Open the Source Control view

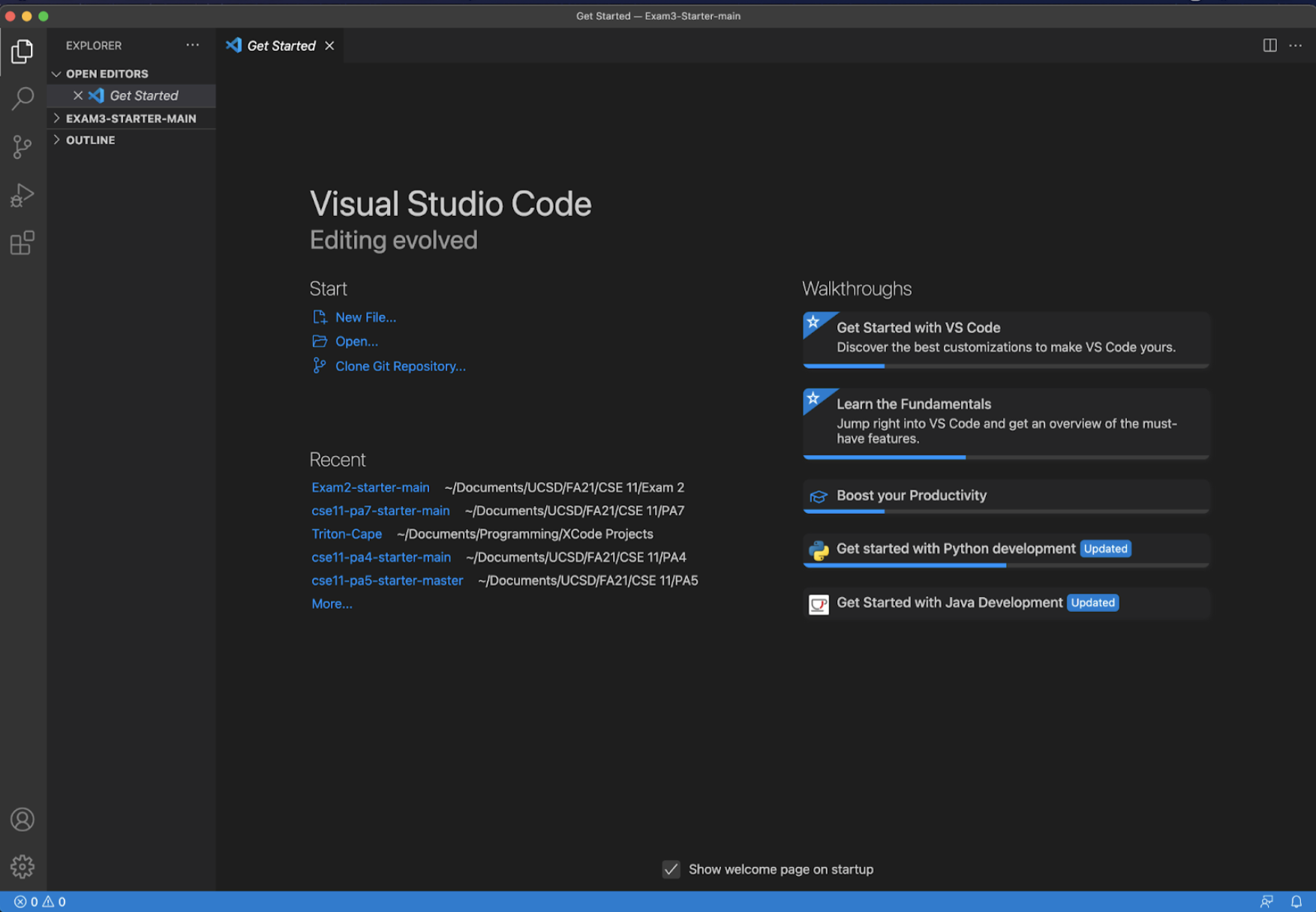[23, 146]
